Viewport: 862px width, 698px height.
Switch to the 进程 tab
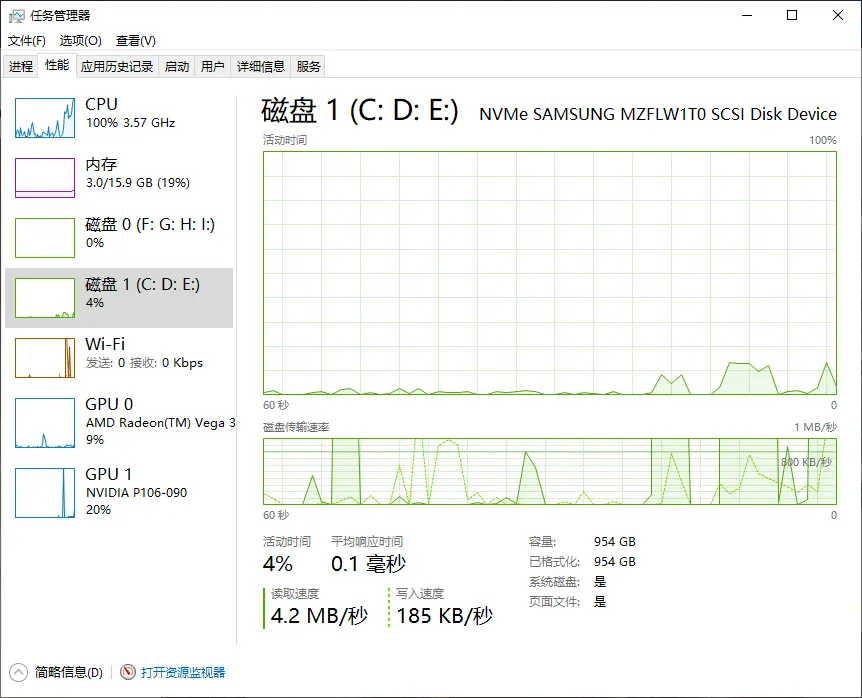click(21, 67)
